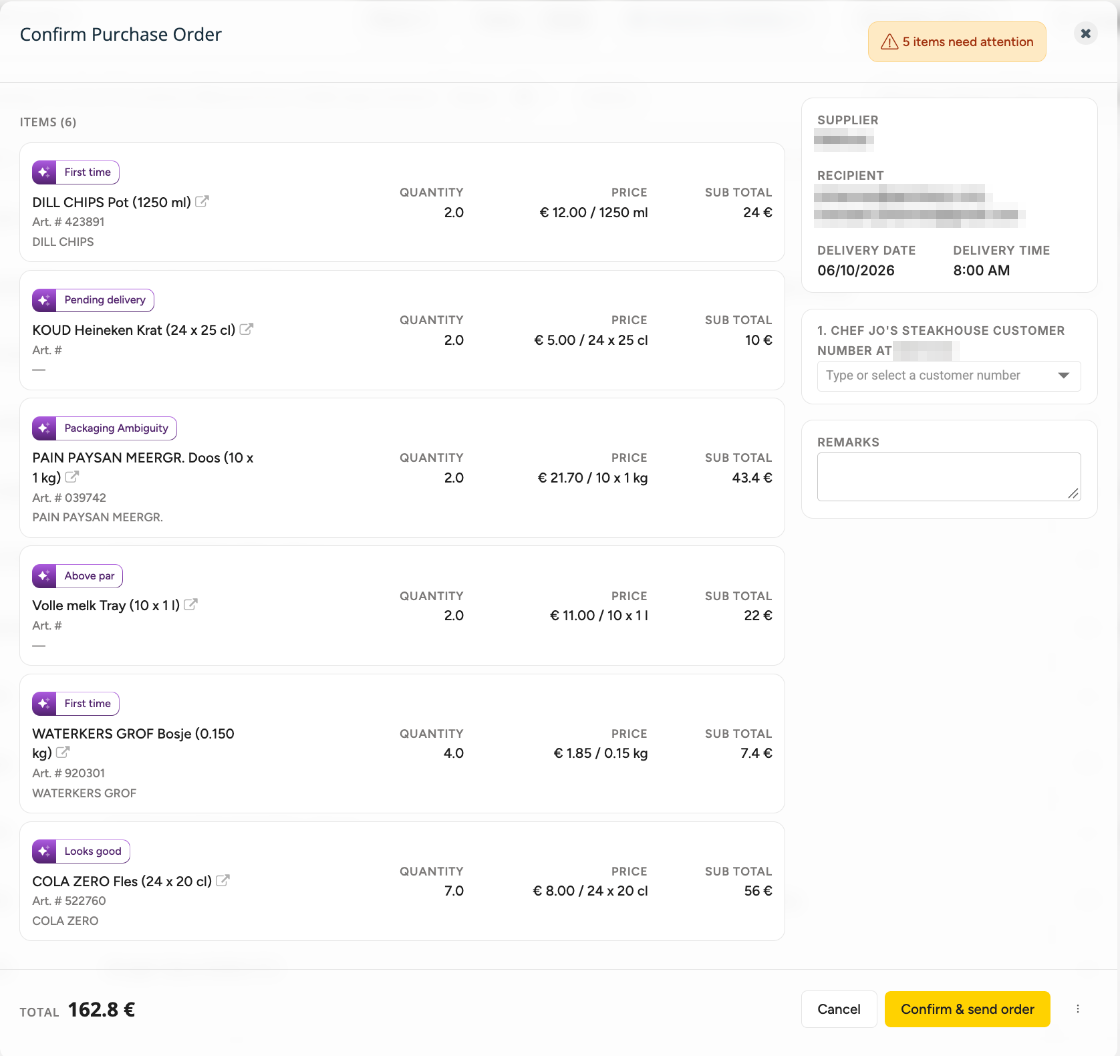This screenshot has height=1056, width=1120.
Task: Click the ITEMS (6) heading
Action: point(48,122)
